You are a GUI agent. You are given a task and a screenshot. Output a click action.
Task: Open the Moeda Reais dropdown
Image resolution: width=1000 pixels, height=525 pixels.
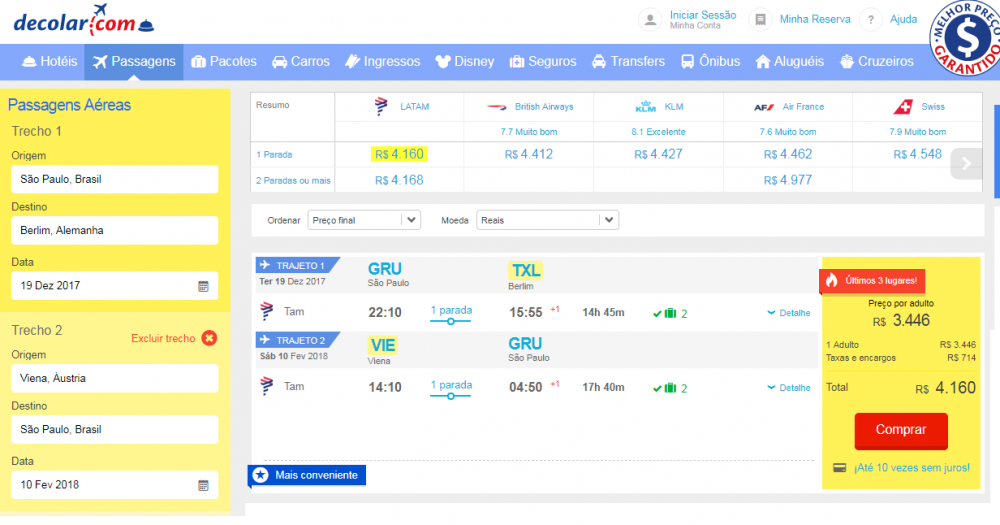[547, 220]
